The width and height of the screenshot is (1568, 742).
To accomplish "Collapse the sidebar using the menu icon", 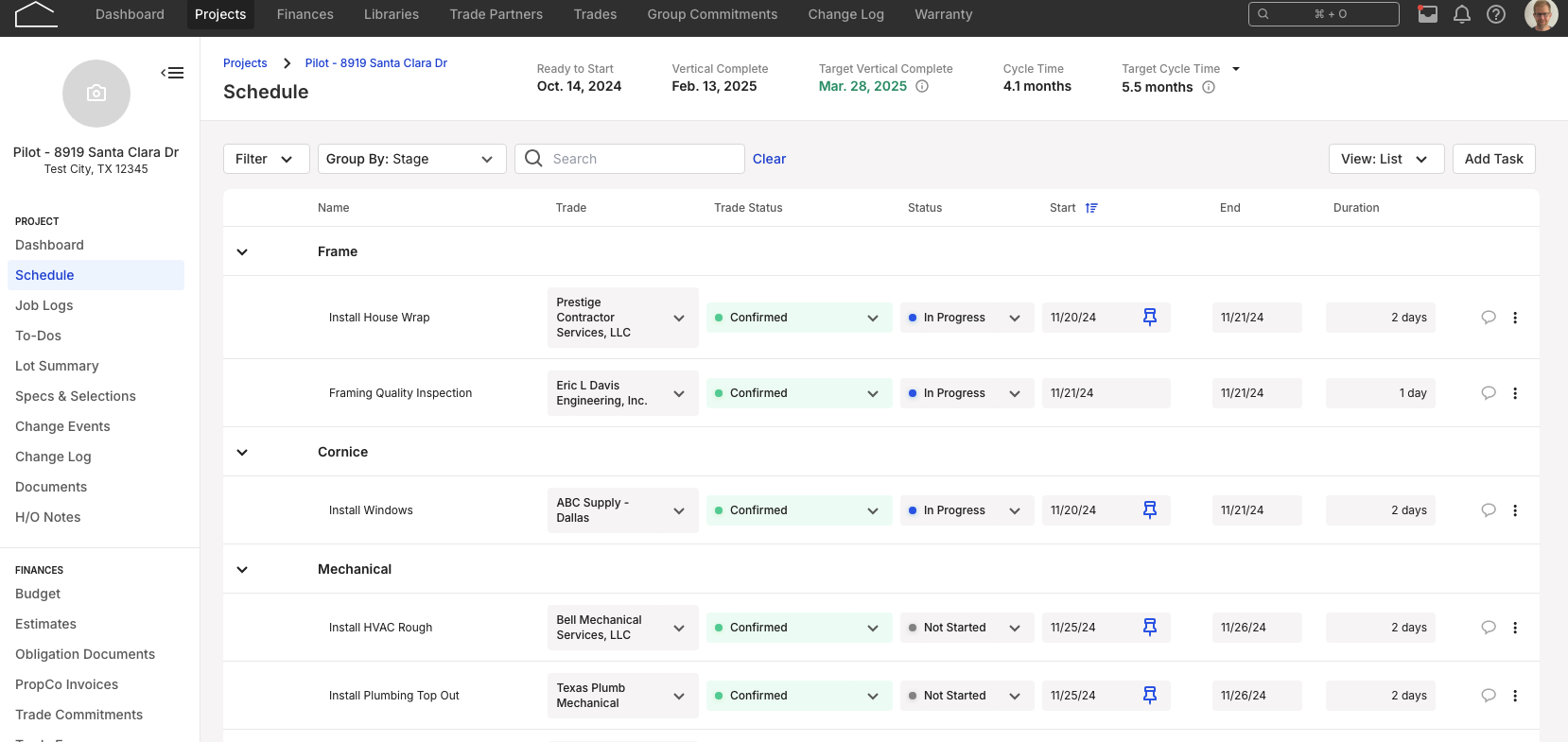I will (172, 73).
